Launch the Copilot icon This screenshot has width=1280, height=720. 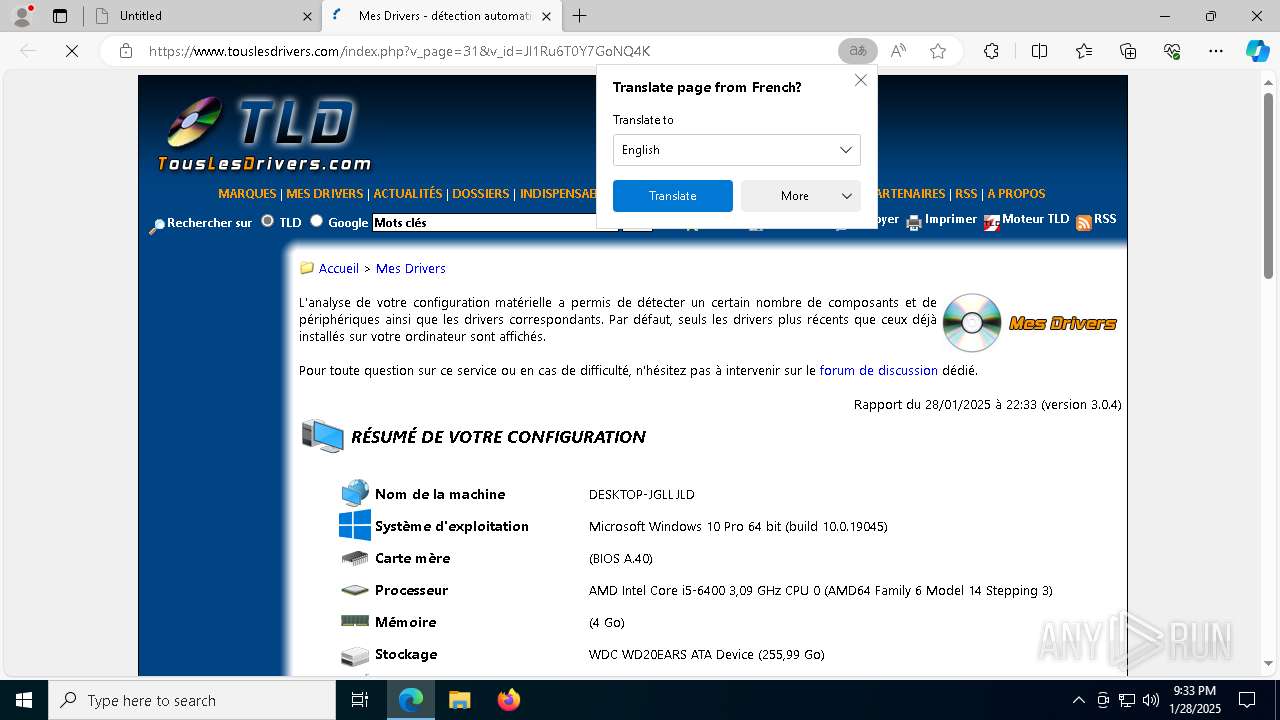(x=1257, y=51)
